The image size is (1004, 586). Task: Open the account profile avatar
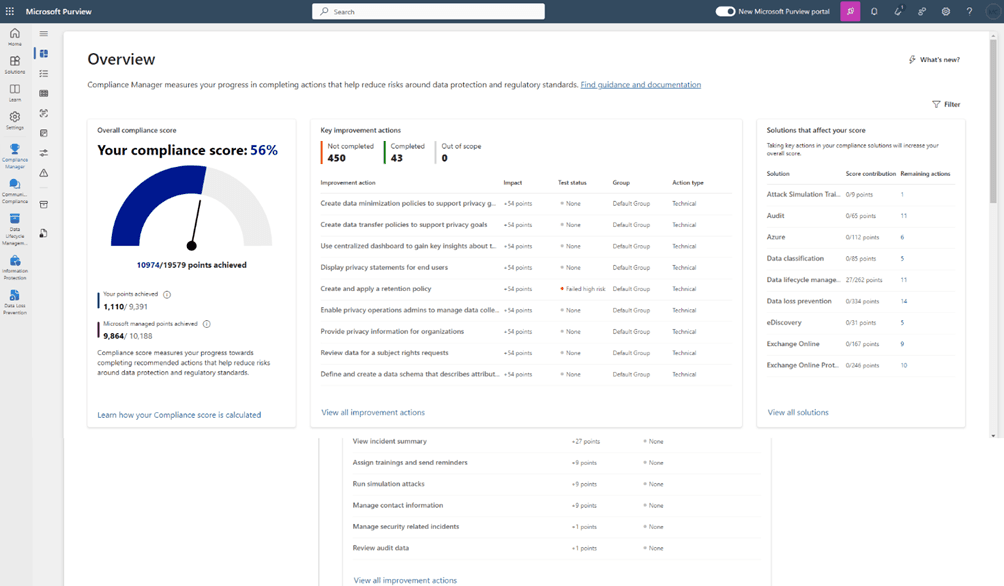(x=994, y=12)
